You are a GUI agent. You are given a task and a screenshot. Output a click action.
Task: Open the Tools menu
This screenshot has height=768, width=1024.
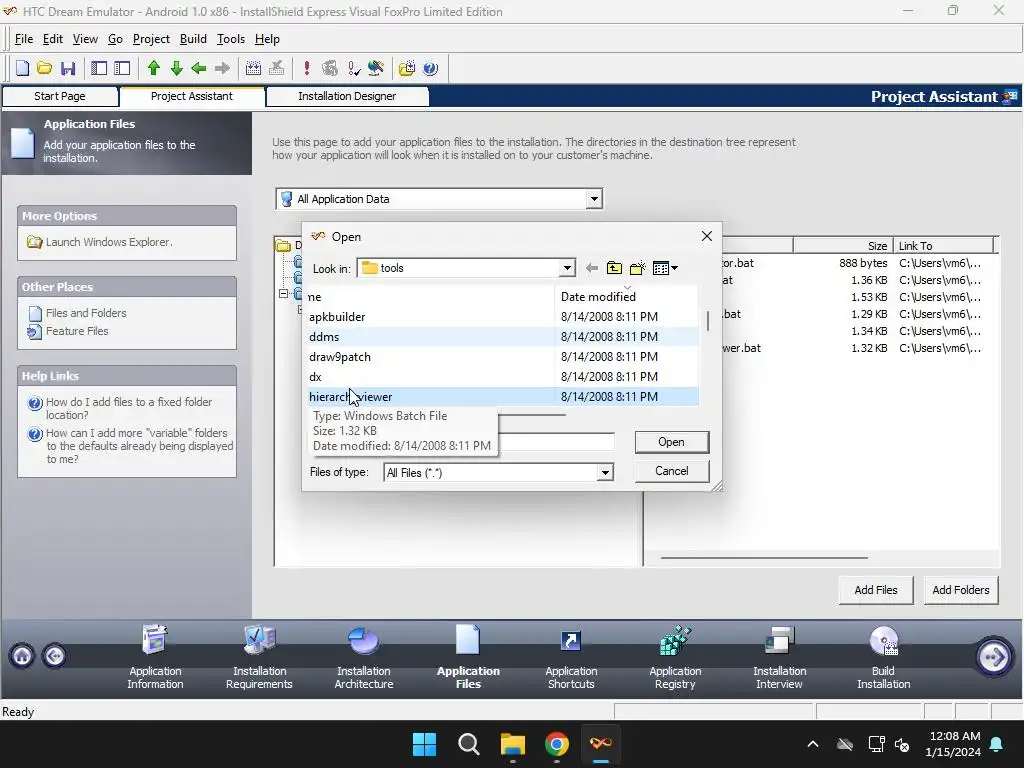231,39
